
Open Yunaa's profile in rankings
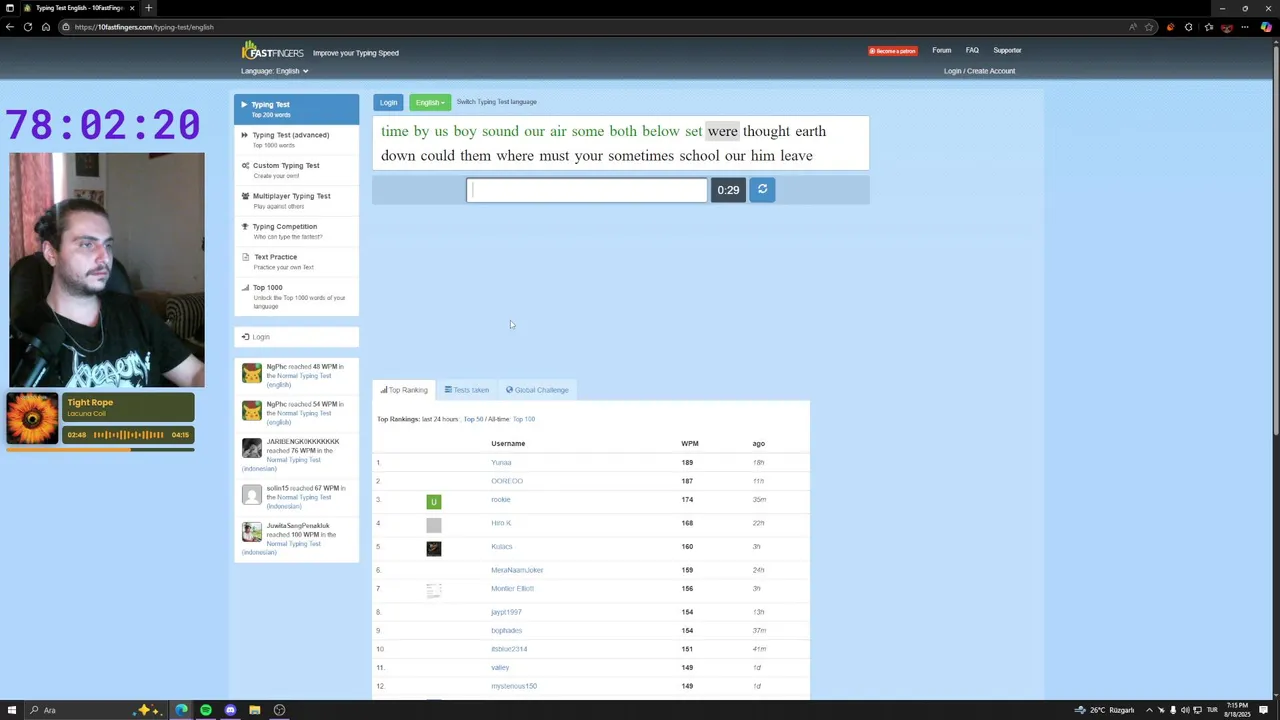pos(501,462)
